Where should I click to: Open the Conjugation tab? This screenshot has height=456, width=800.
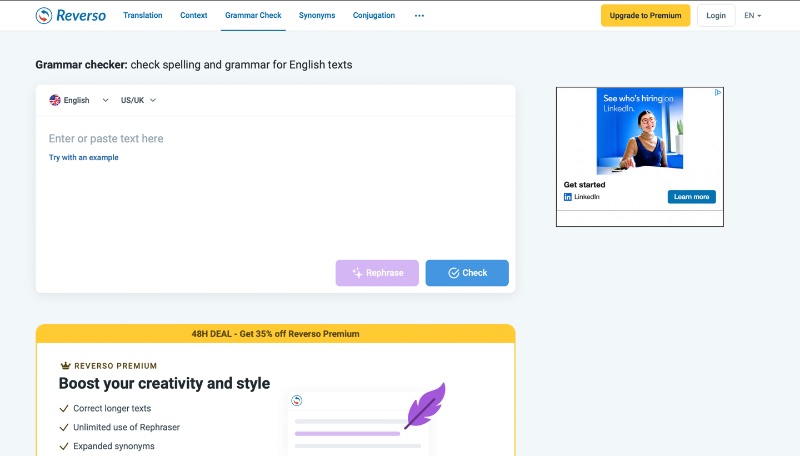[x=374, y=15]
